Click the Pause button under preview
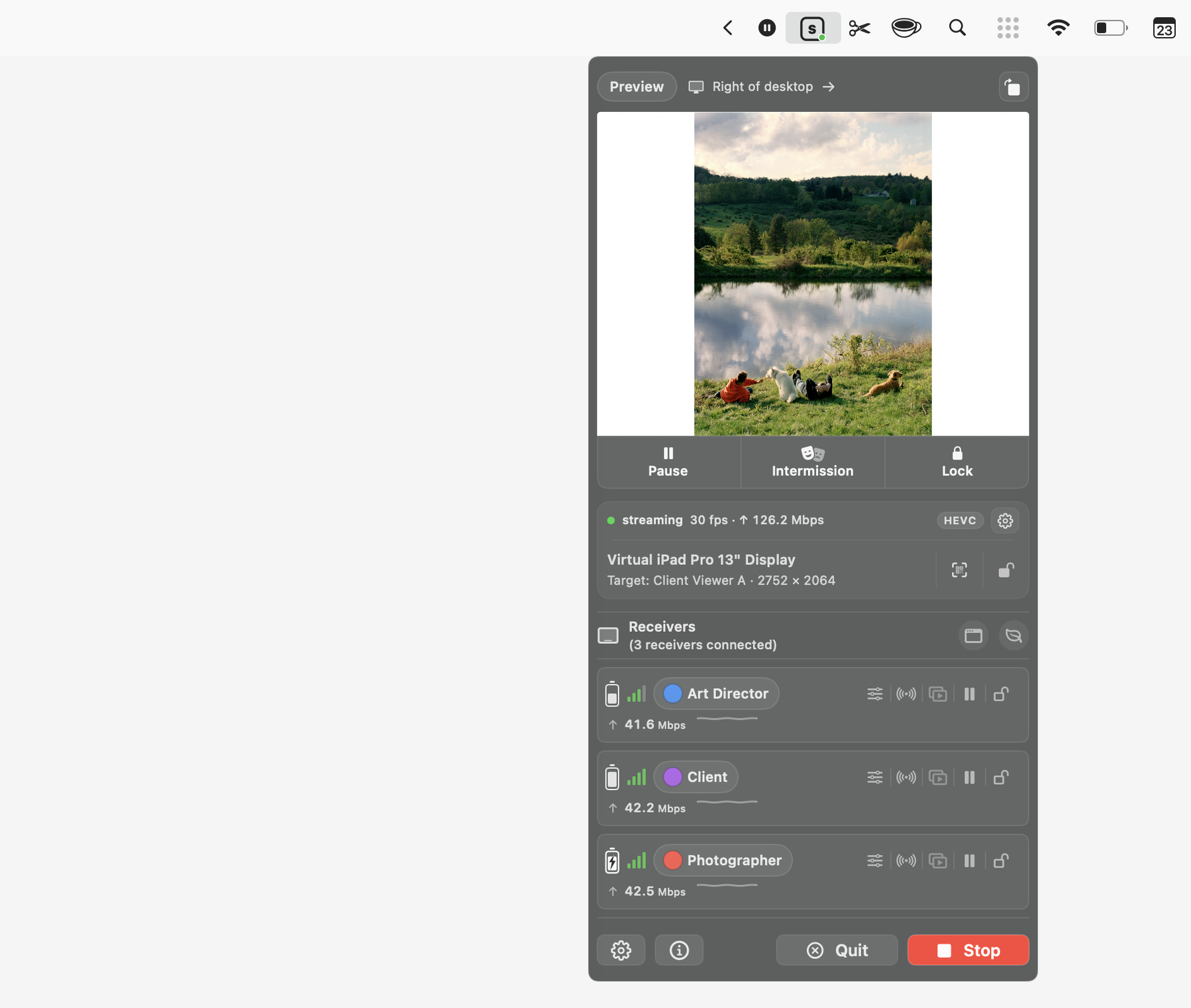Screen dimensions: 1191x1008 click(668, 462)
